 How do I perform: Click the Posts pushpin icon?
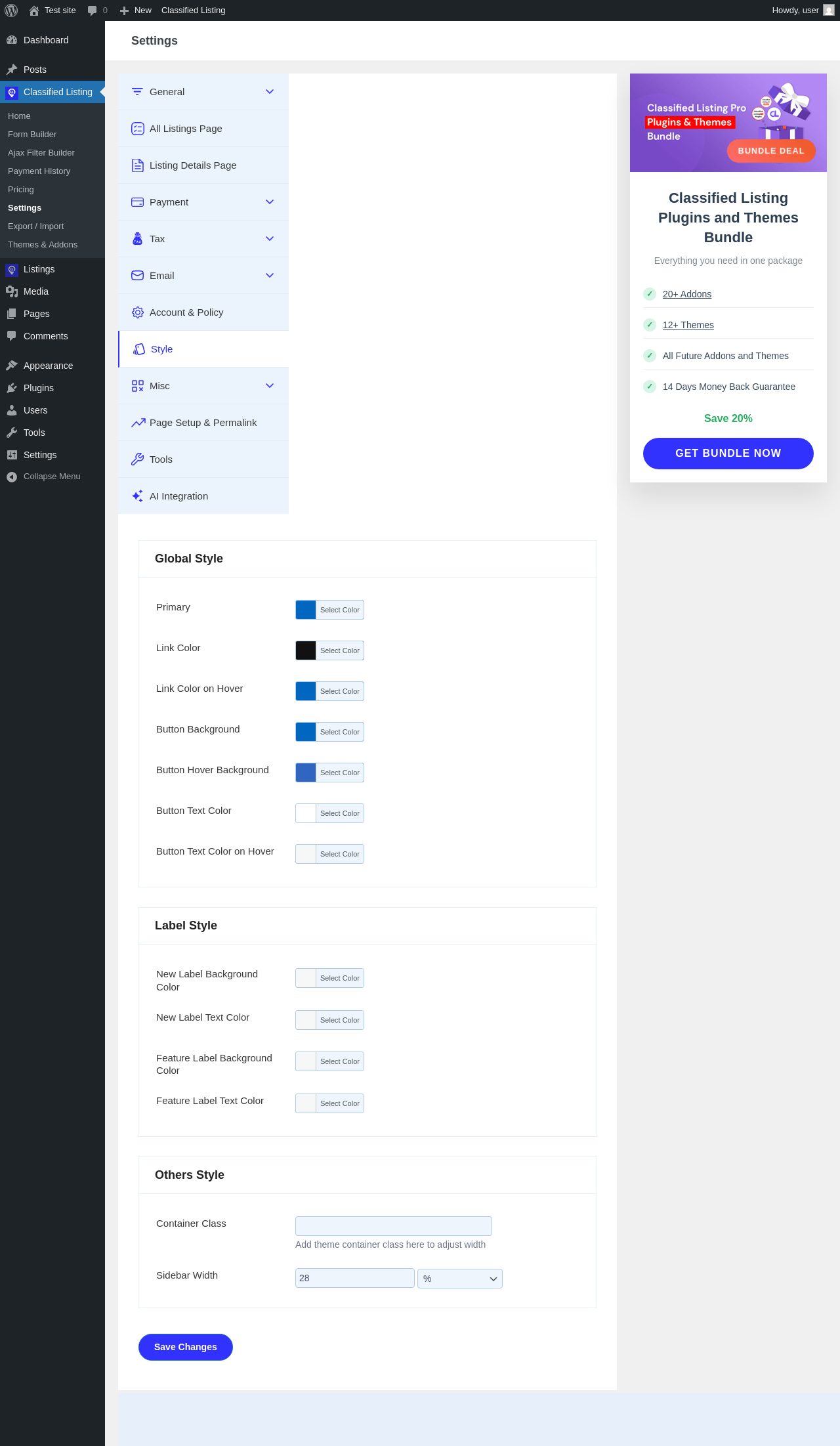click(x=12, y=70)
